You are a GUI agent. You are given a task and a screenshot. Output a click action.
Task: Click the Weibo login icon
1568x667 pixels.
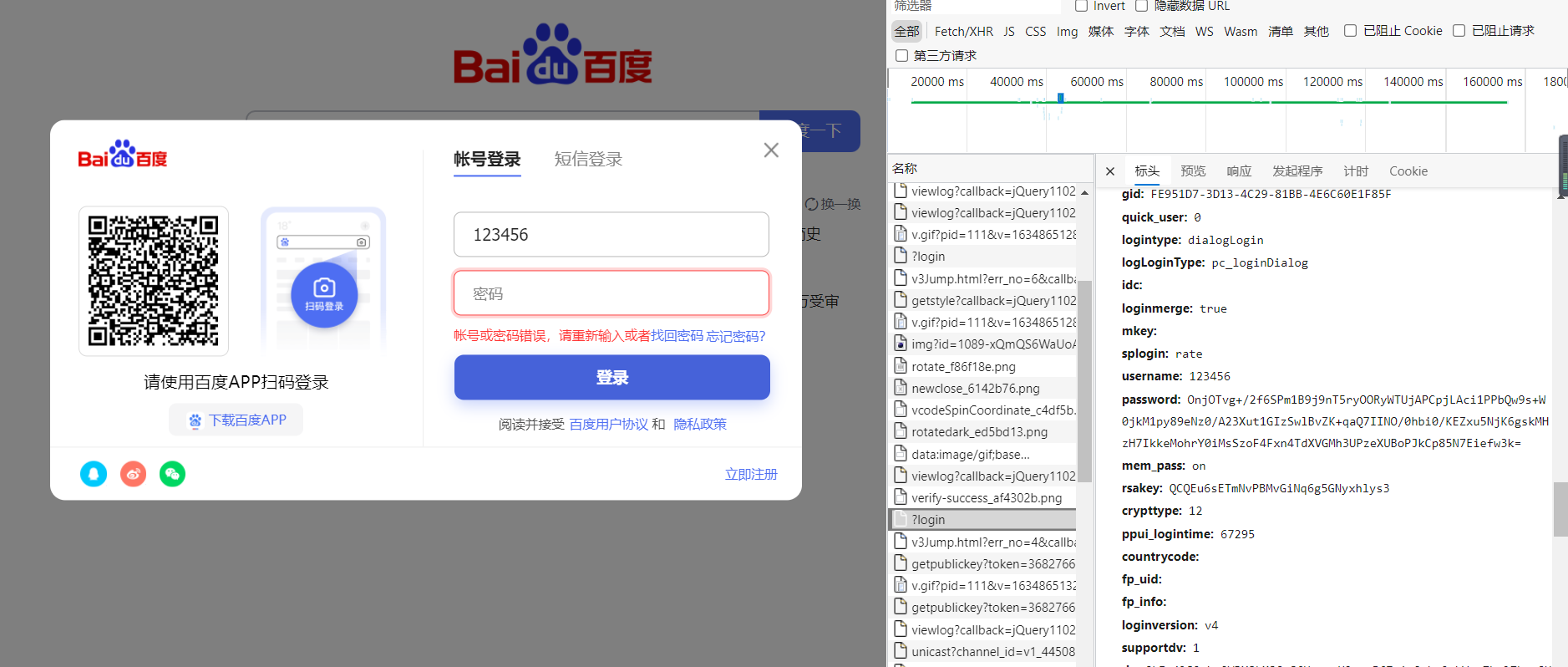click(x=133, y=474)
